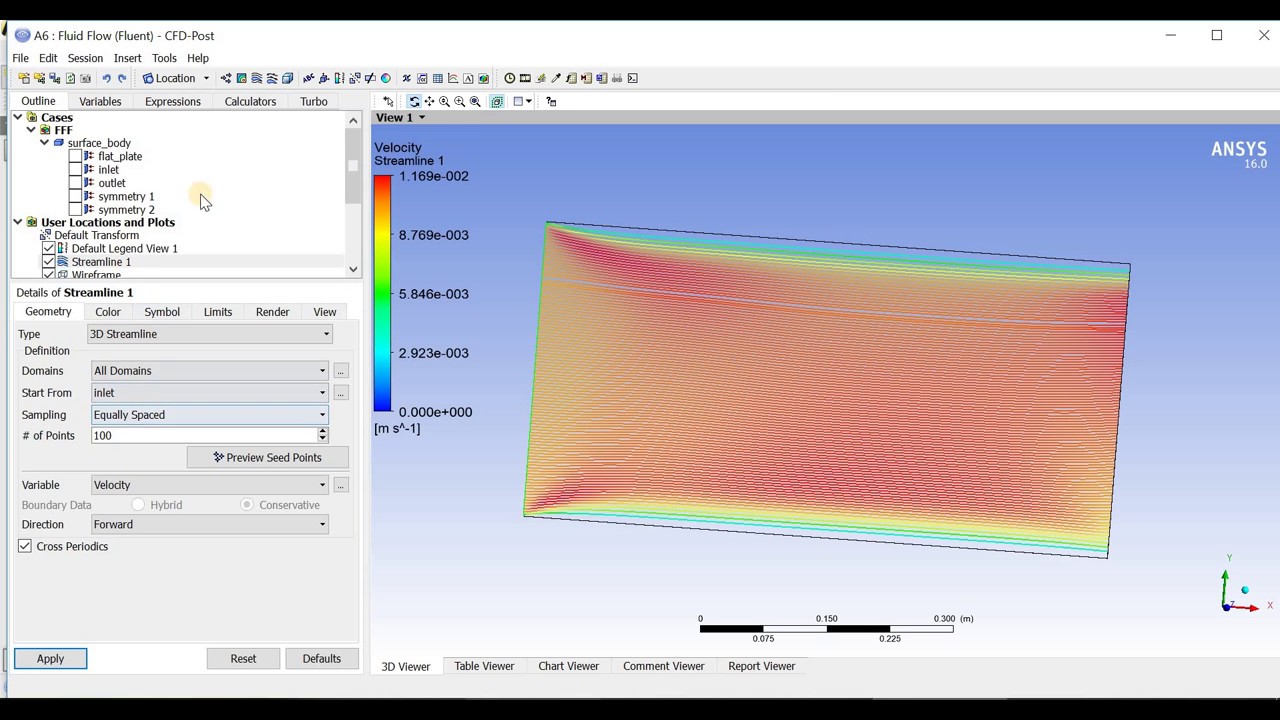This screenshot has height=720, width=1280.
Task: Open the Tools menu
Action: 164,58
